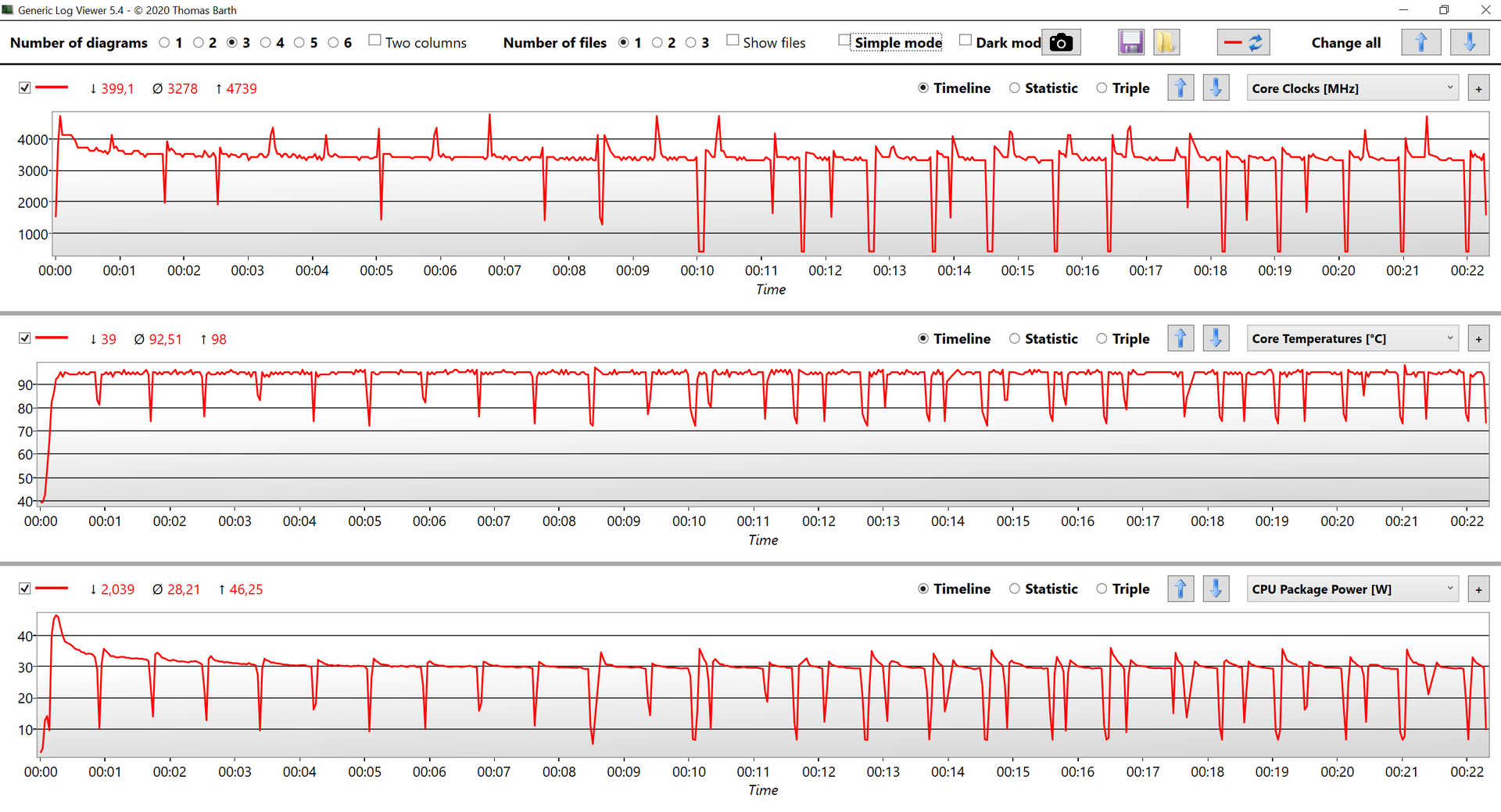
Task: Move Core Clocks diagram down
Action: (x=1216, y=88)
